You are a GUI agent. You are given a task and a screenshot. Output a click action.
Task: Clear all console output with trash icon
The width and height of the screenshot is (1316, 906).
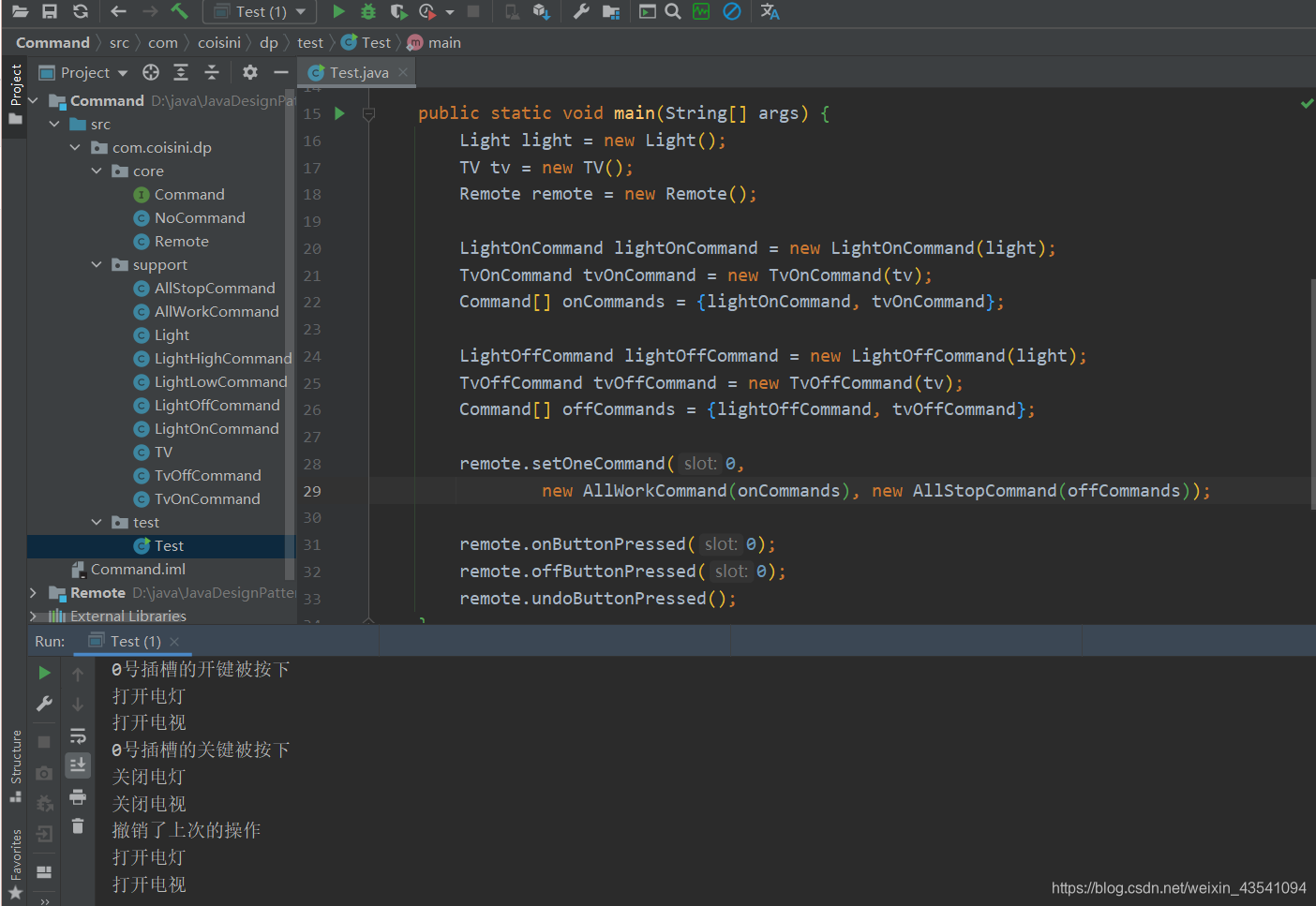(x=78, y=826)
